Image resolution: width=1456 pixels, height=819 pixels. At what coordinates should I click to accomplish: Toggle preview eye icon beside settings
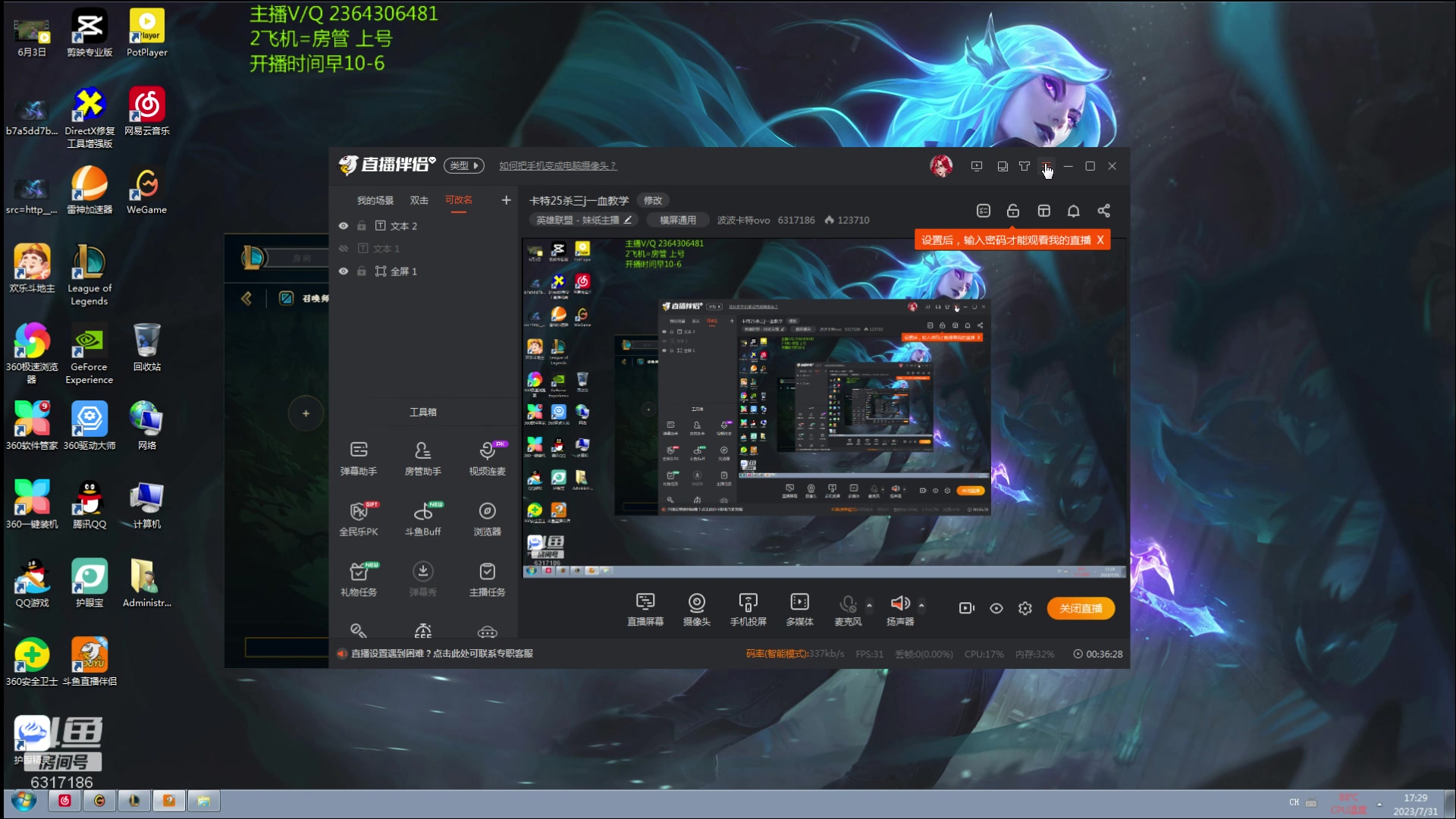(996, 608)
